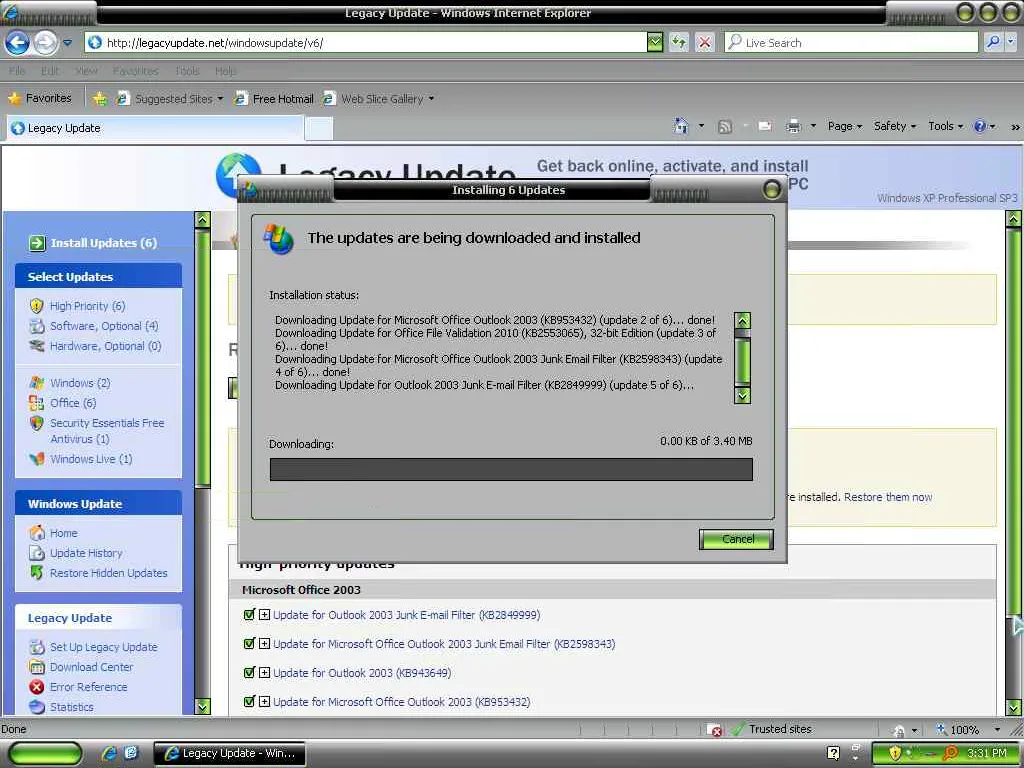This screenshot has height=768, width=1024.
Task: Click the Internet Explorer quick launch icon
Action: (109, 753)
